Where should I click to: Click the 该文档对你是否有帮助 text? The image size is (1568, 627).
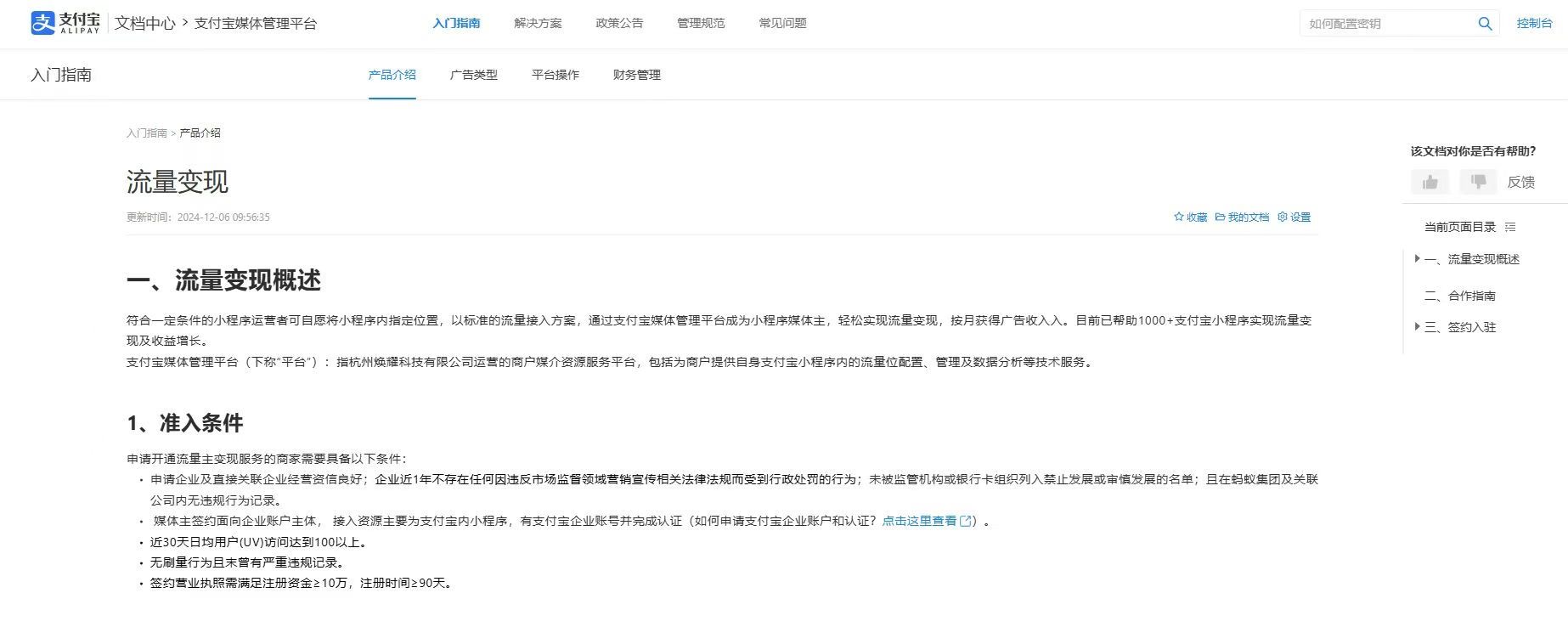(x=1473, y=151)
